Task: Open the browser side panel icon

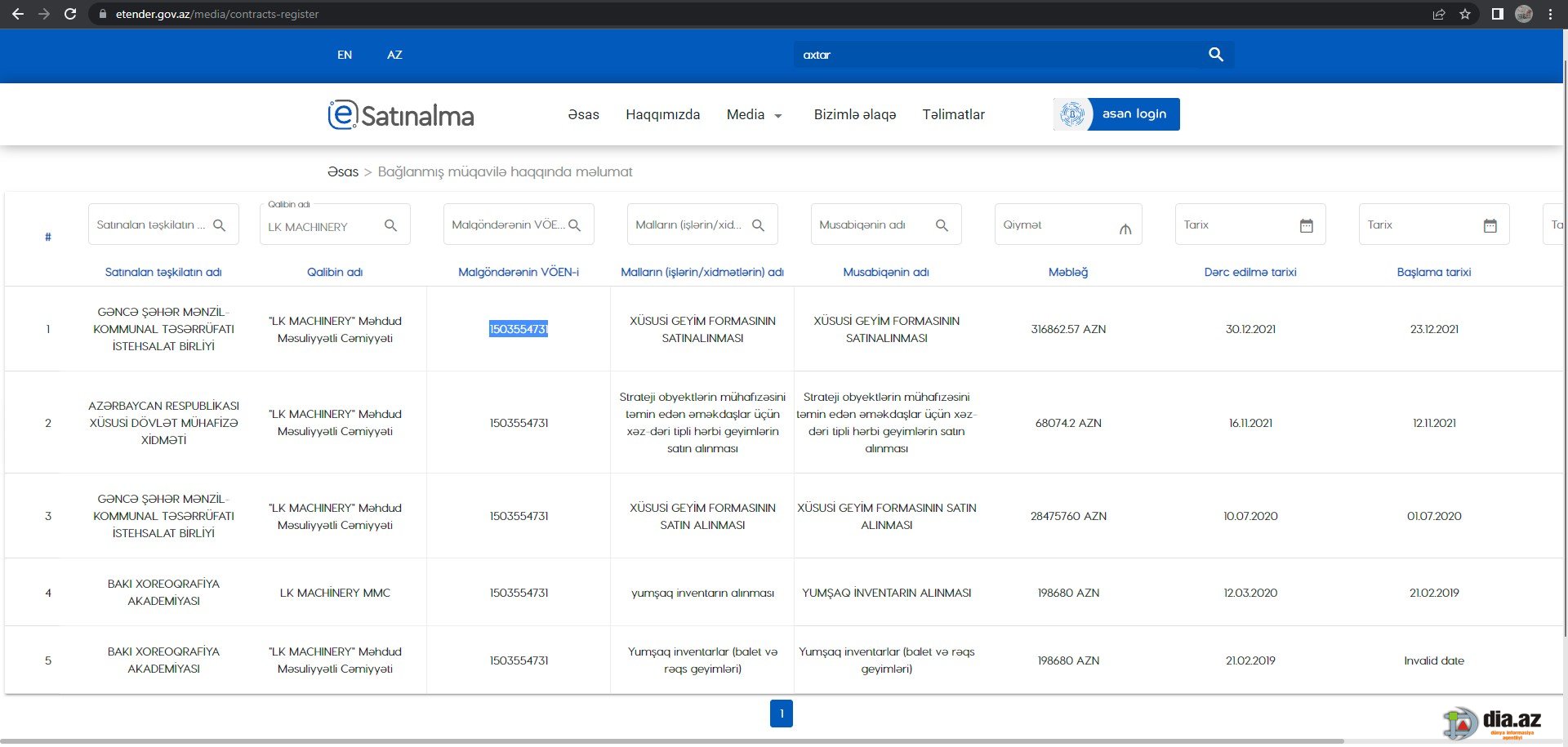Action: pyautogui.click(x=1497, y=14)
